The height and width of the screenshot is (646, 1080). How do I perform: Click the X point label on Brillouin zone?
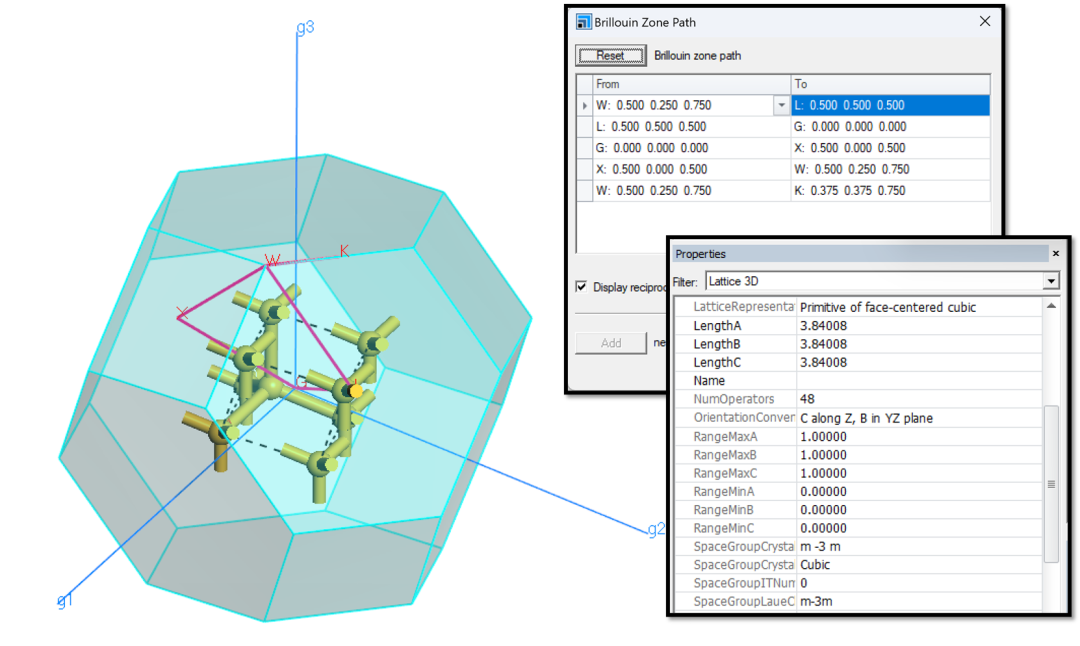tap(182, 313)
